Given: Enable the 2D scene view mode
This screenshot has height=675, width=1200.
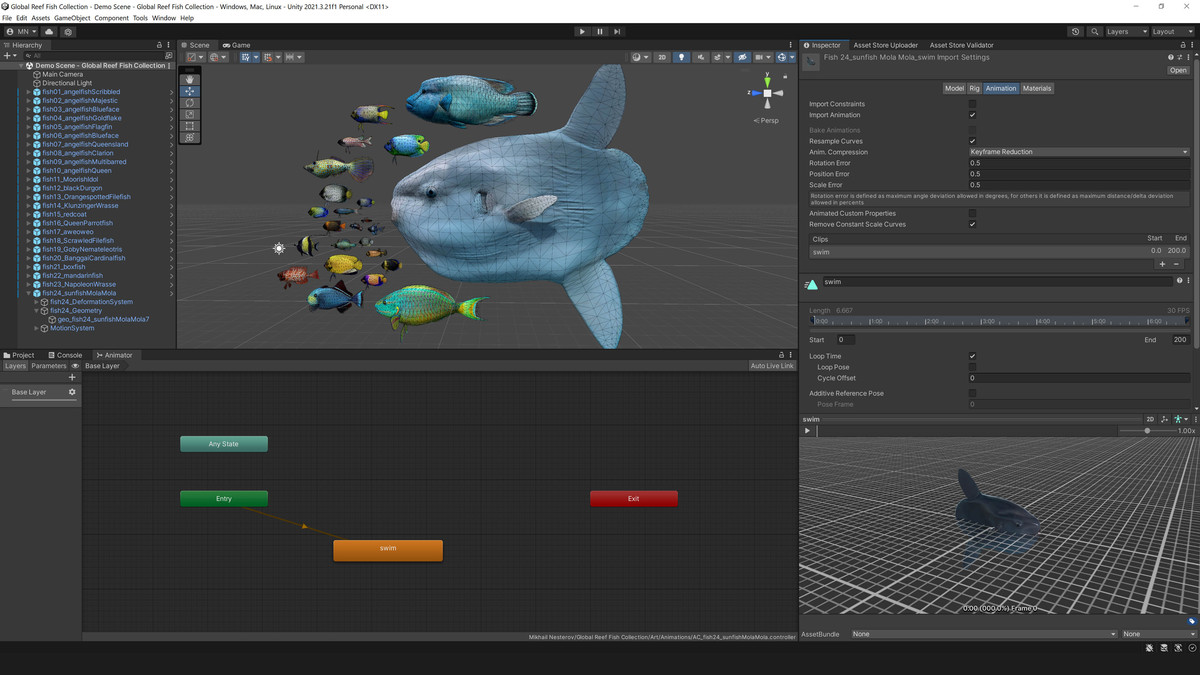Looking at the screenshot, I should (x=662, y=57).
